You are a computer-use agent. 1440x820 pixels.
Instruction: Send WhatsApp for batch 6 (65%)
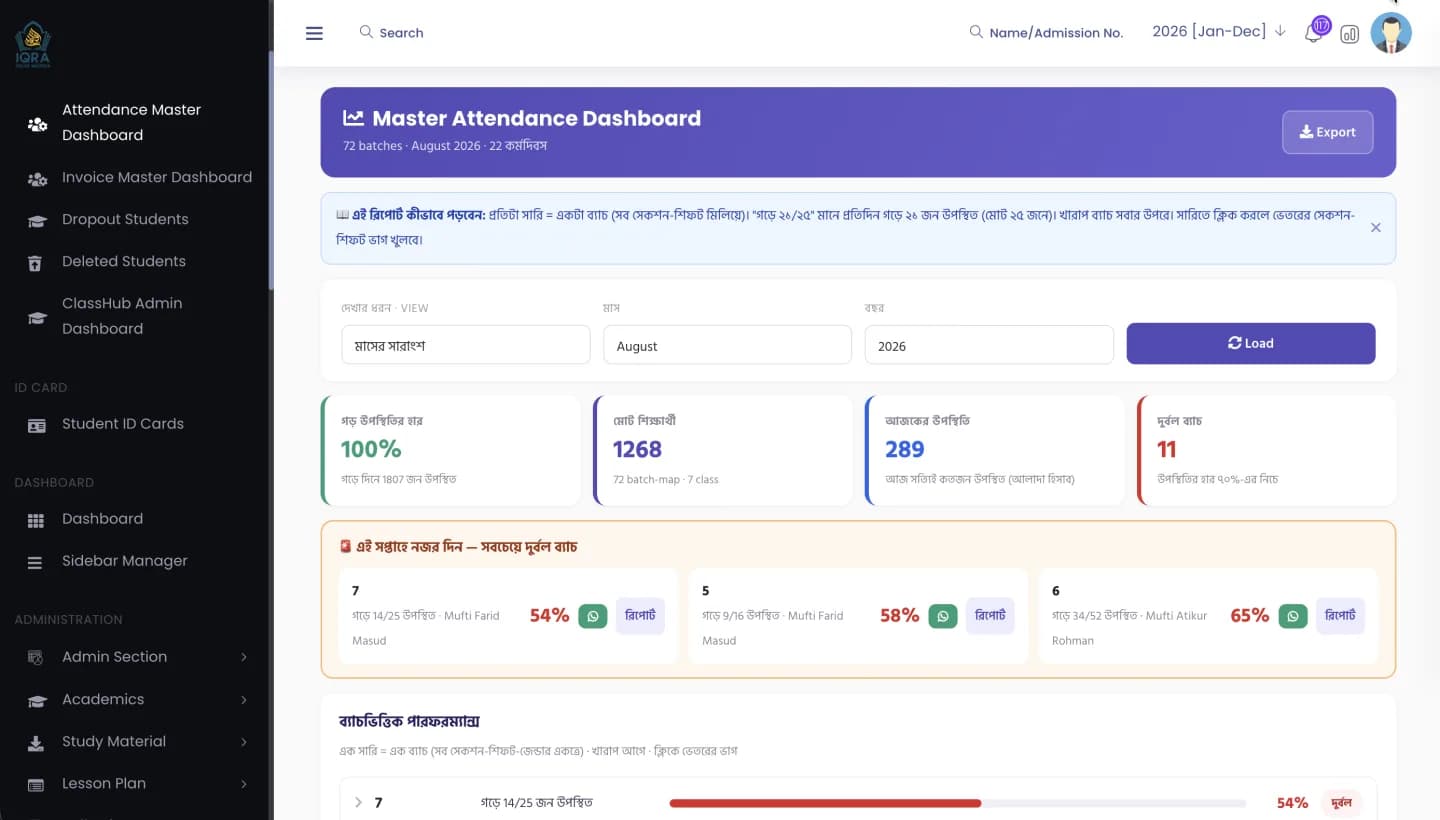click(1293, 616)
